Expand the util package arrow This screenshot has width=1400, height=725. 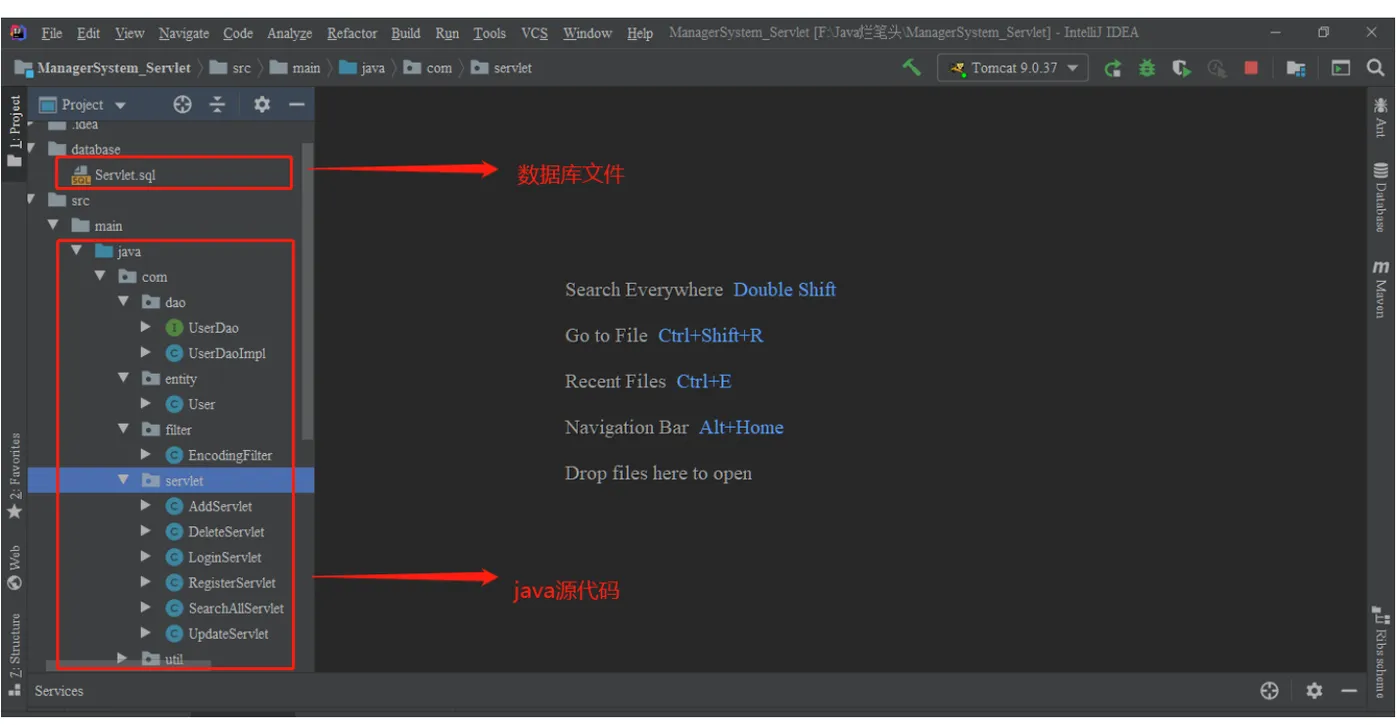point(122,658)
